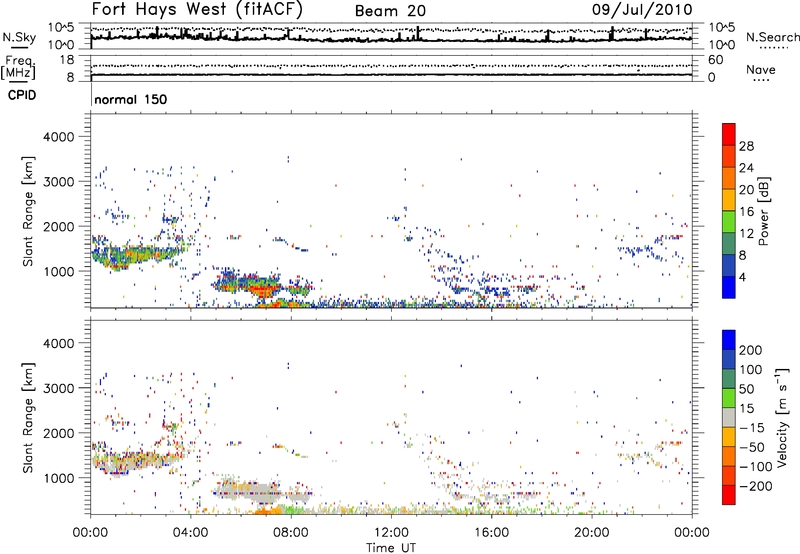The image size is (800, 554).
Task: Click the gray segment of velocity colorbar
Action: point(729,417)
